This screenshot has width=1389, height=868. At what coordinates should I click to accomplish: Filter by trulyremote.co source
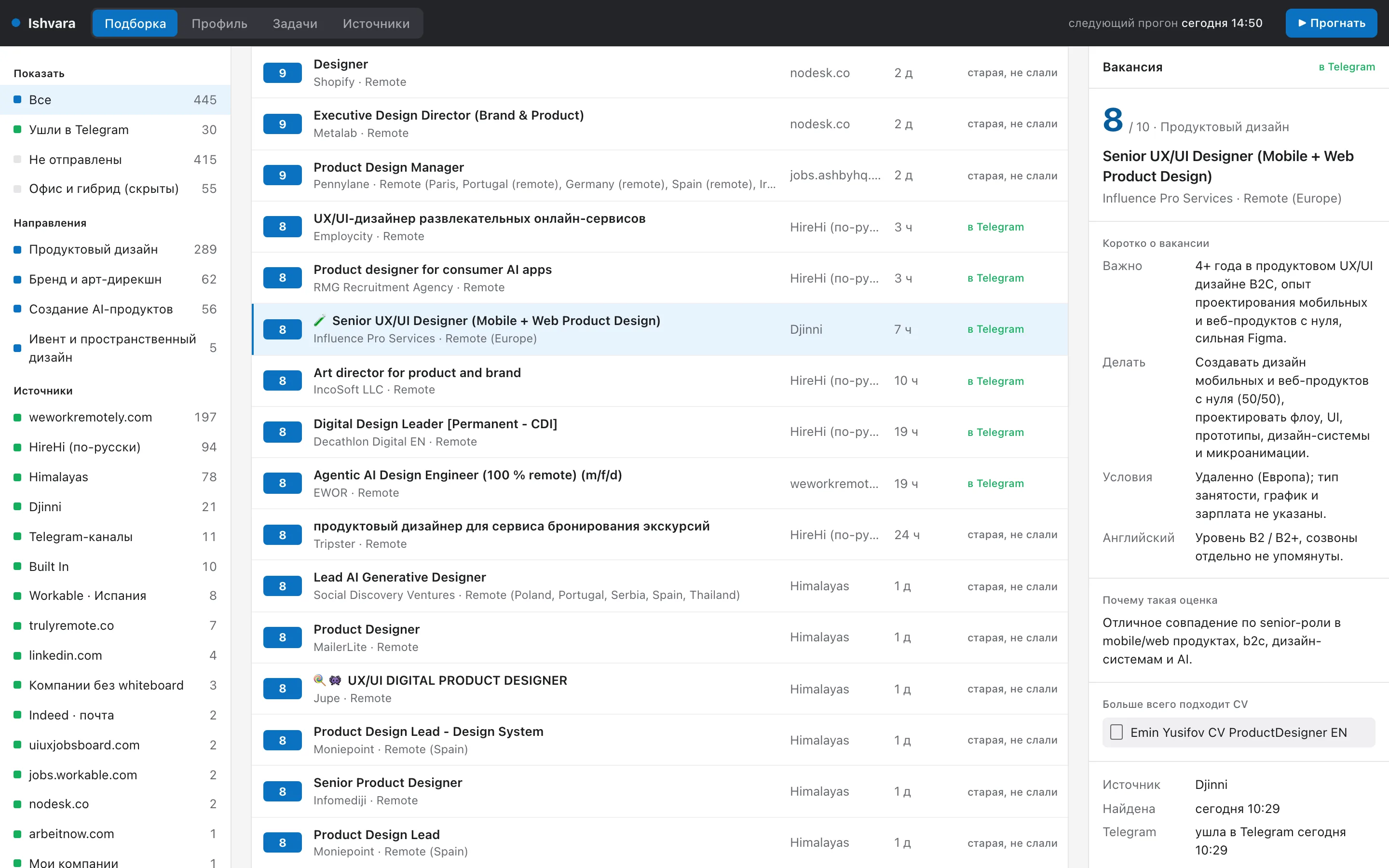(x=115, y=626)
